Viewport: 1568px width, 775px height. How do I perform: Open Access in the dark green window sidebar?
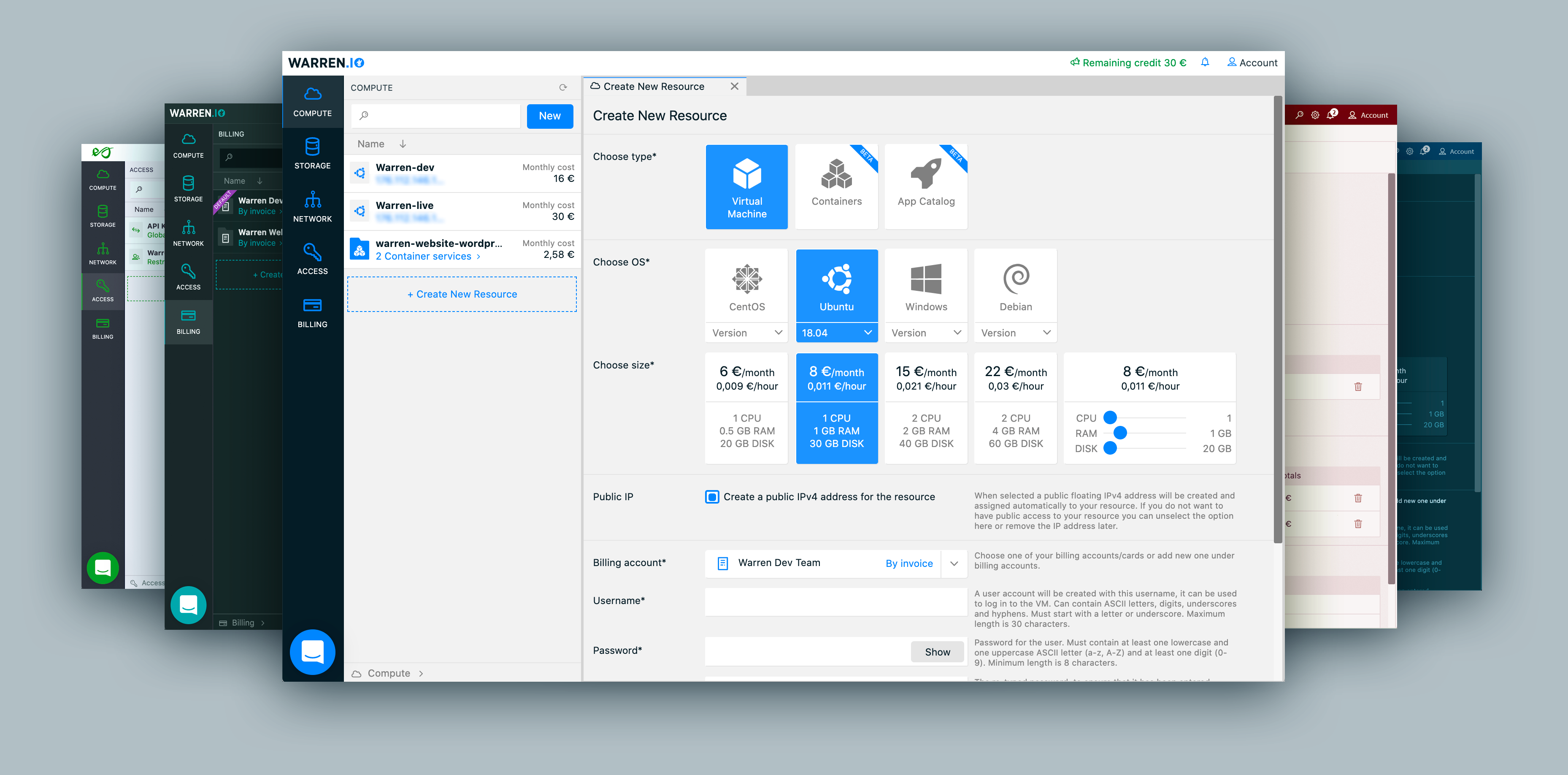point(188,277)
